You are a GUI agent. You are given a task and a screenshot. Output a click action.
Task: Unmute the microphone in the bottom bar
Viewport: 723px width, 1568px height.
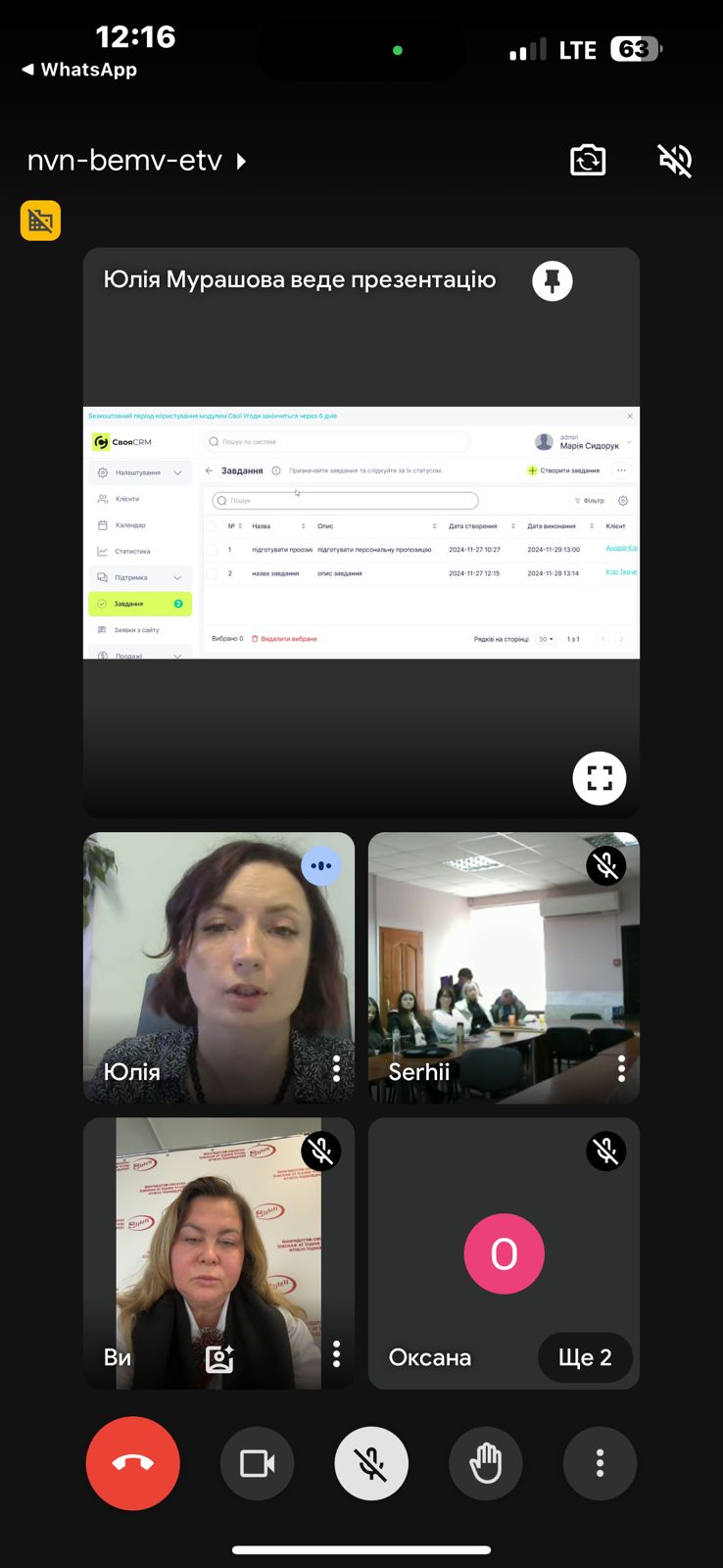[371, 1463]
